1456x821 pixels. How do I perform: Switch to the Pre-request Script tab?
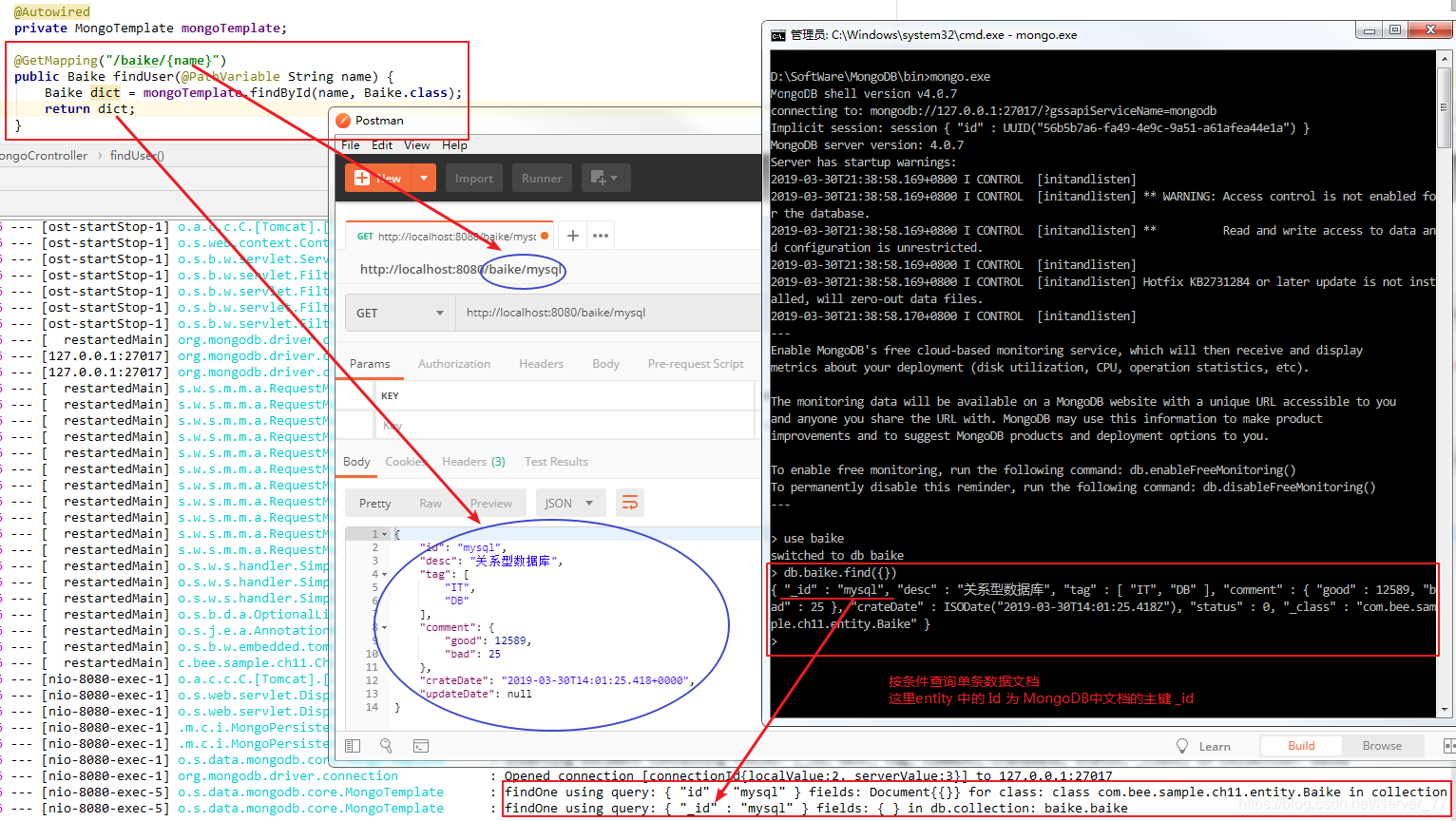[696, 364]
